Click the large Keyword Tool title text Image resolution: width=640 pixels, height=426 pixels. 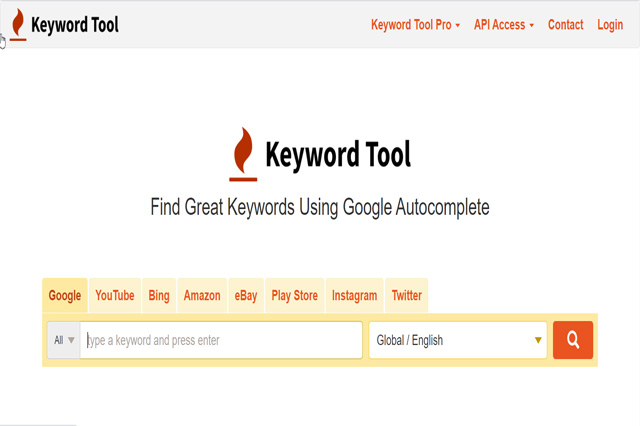pyautogui.click(x=338, y=155)
